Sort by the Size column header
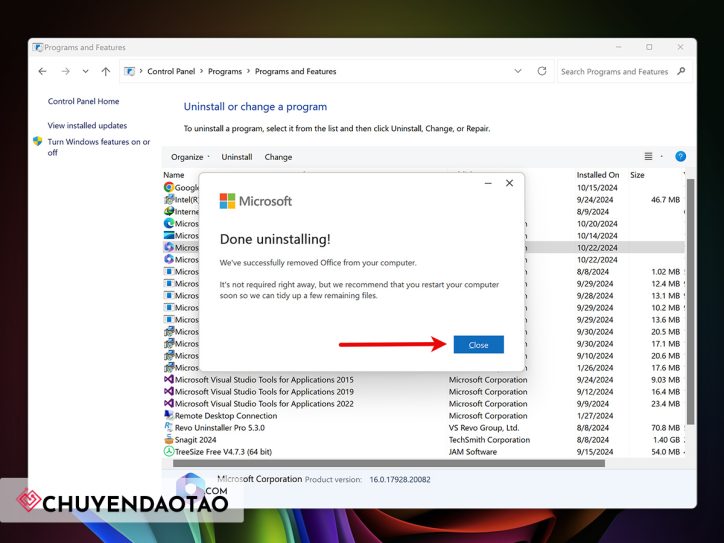 click(x=637, y=175)
